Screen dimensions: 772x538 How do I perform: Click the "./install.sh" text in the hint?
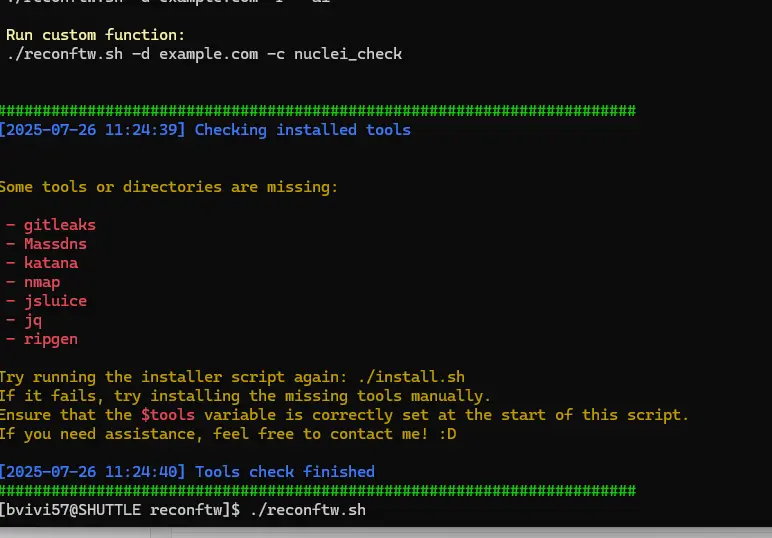pos(411,377)
